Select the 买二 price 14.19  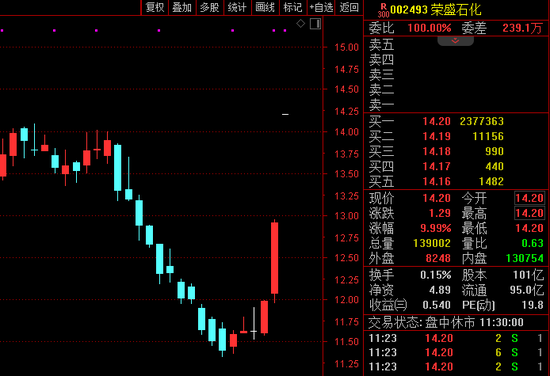[x=436, y=136]
